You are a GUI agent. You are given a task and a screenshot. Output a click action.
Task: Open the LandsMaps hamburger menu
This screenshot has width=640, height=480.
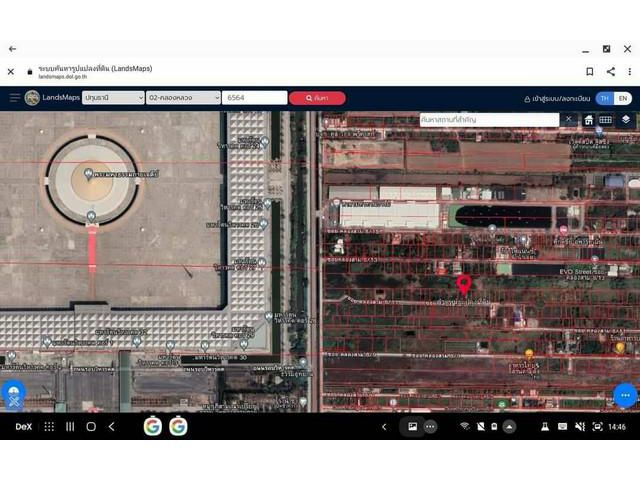click(14, 98)
